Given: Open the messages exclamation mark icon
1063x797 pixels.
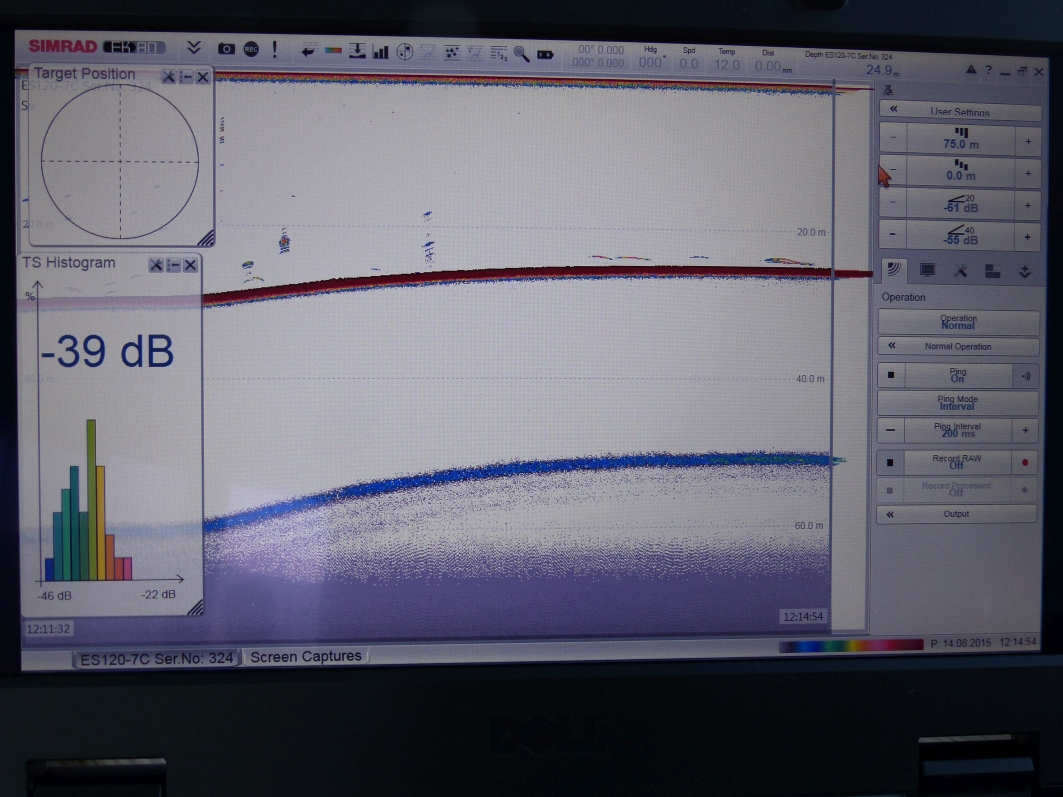Looking at the screenshot, I should (x=275, y=49).
